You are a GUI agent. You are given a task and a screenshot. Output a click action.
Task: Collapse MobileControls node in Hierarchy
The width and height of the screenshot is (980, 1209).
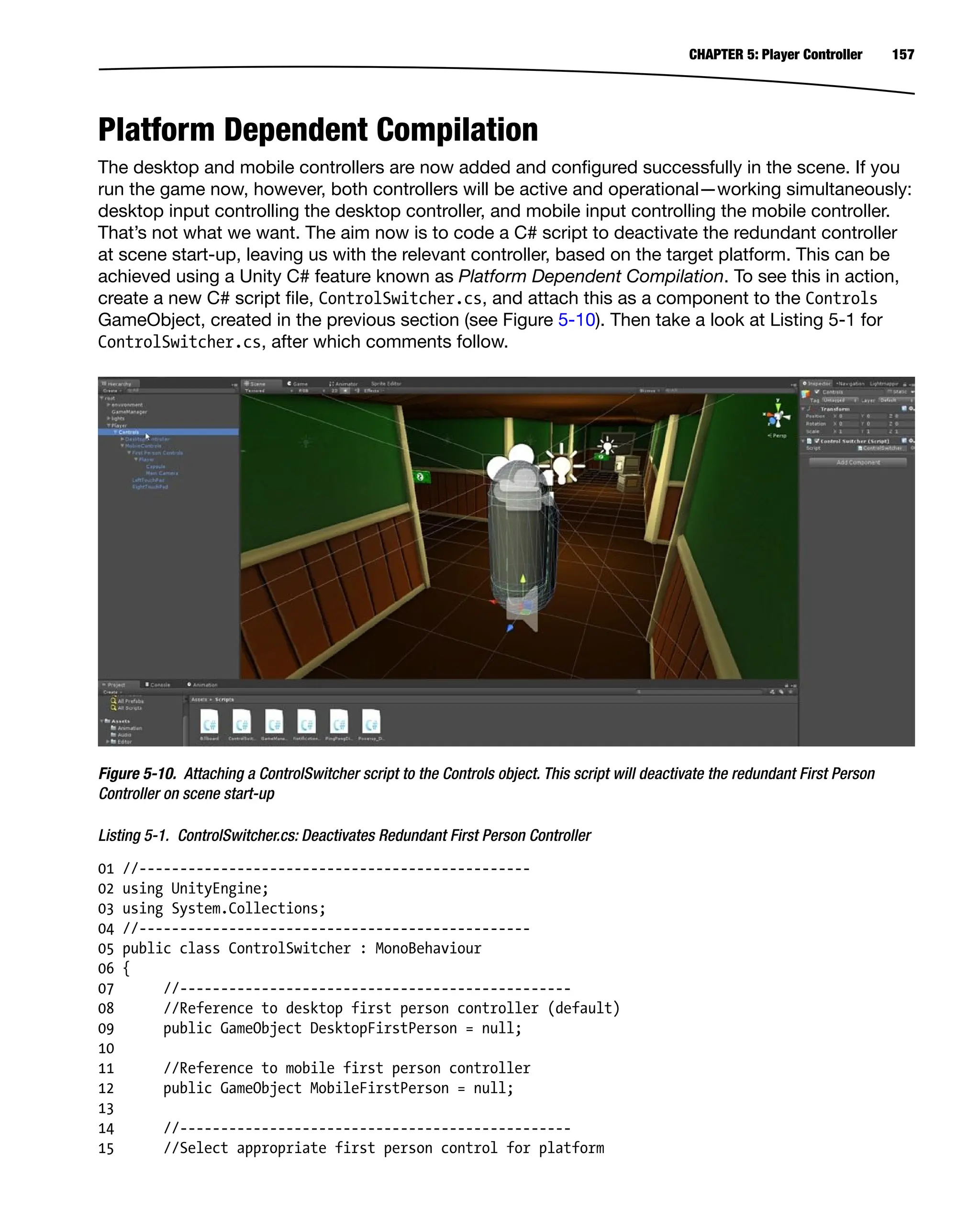122,446
